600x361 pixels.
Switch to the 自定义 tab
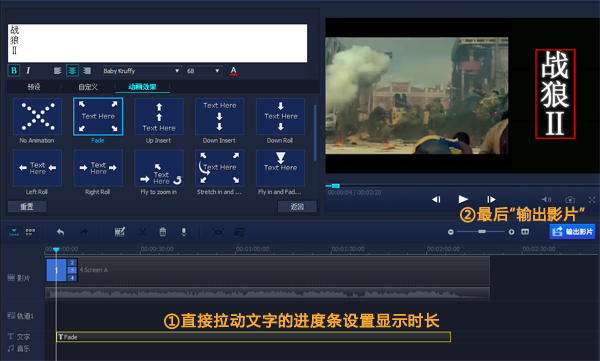click(x=88, y=87)
